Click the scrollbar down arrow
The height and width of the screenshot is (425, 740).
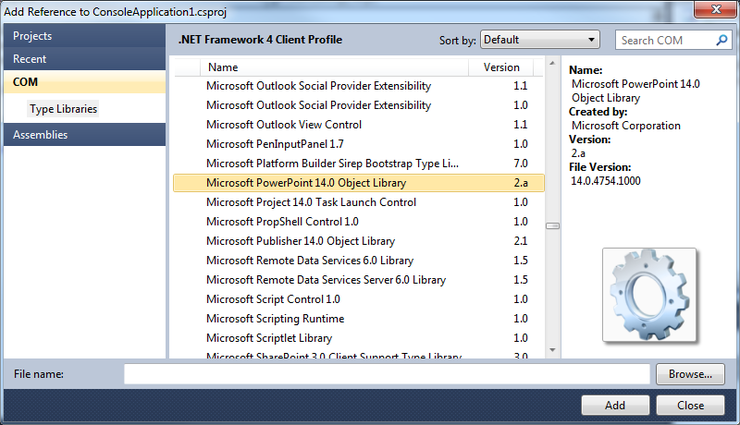point(552,350)
